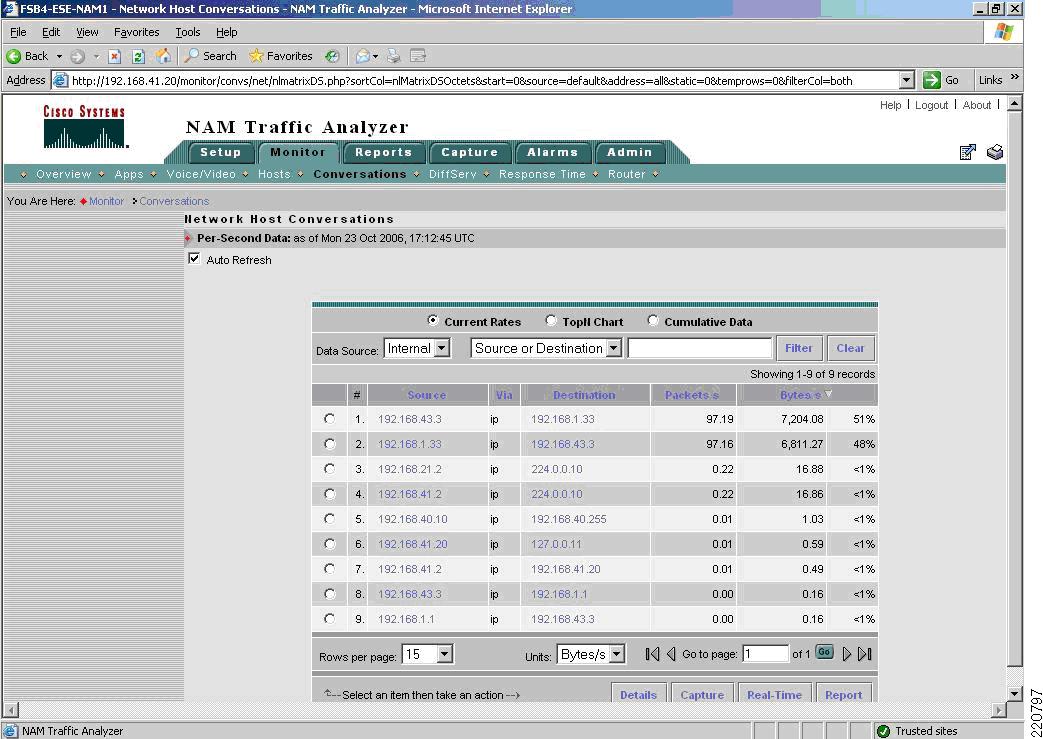Click the vertical scrollbar up arrow

pyautogui.click(x=1014, y=103)
